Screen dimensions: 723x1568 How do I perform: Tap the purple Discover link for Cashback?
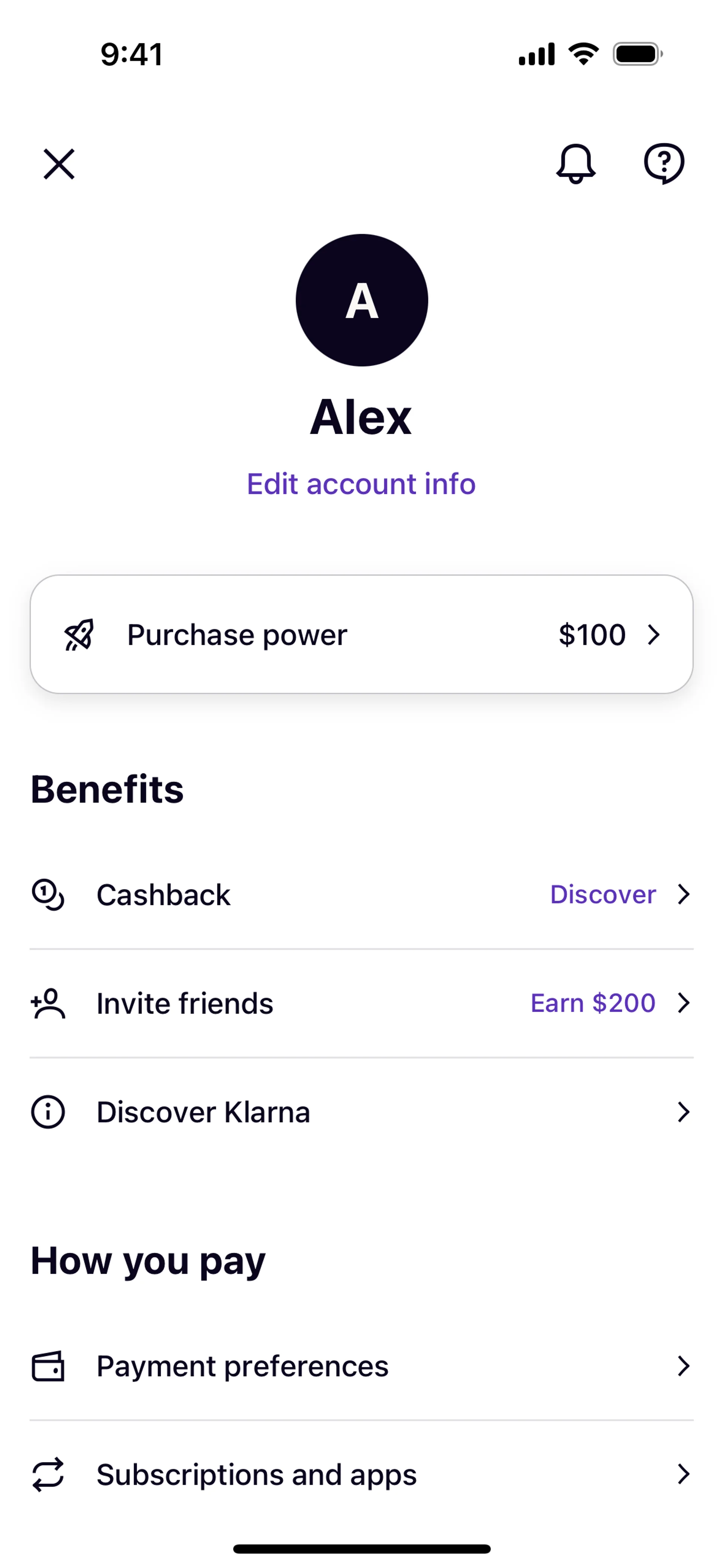tap(603, 894)
